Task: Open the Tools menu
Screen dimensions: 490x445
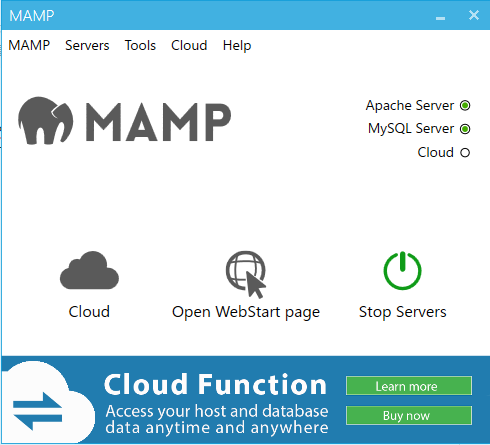Action: pos(140,45)
